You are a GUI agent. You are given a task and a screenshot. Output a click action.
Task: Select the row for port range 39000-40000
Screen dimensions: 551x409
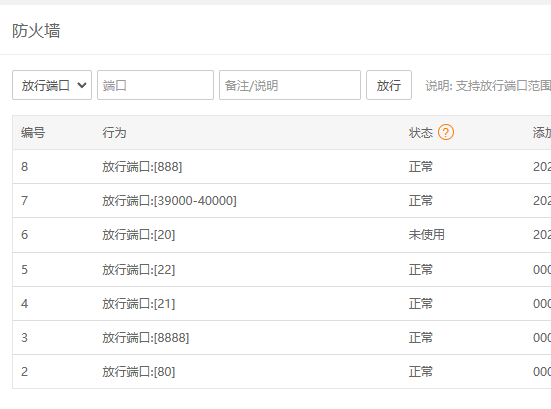pyautogui.click(x=282, y=201)
